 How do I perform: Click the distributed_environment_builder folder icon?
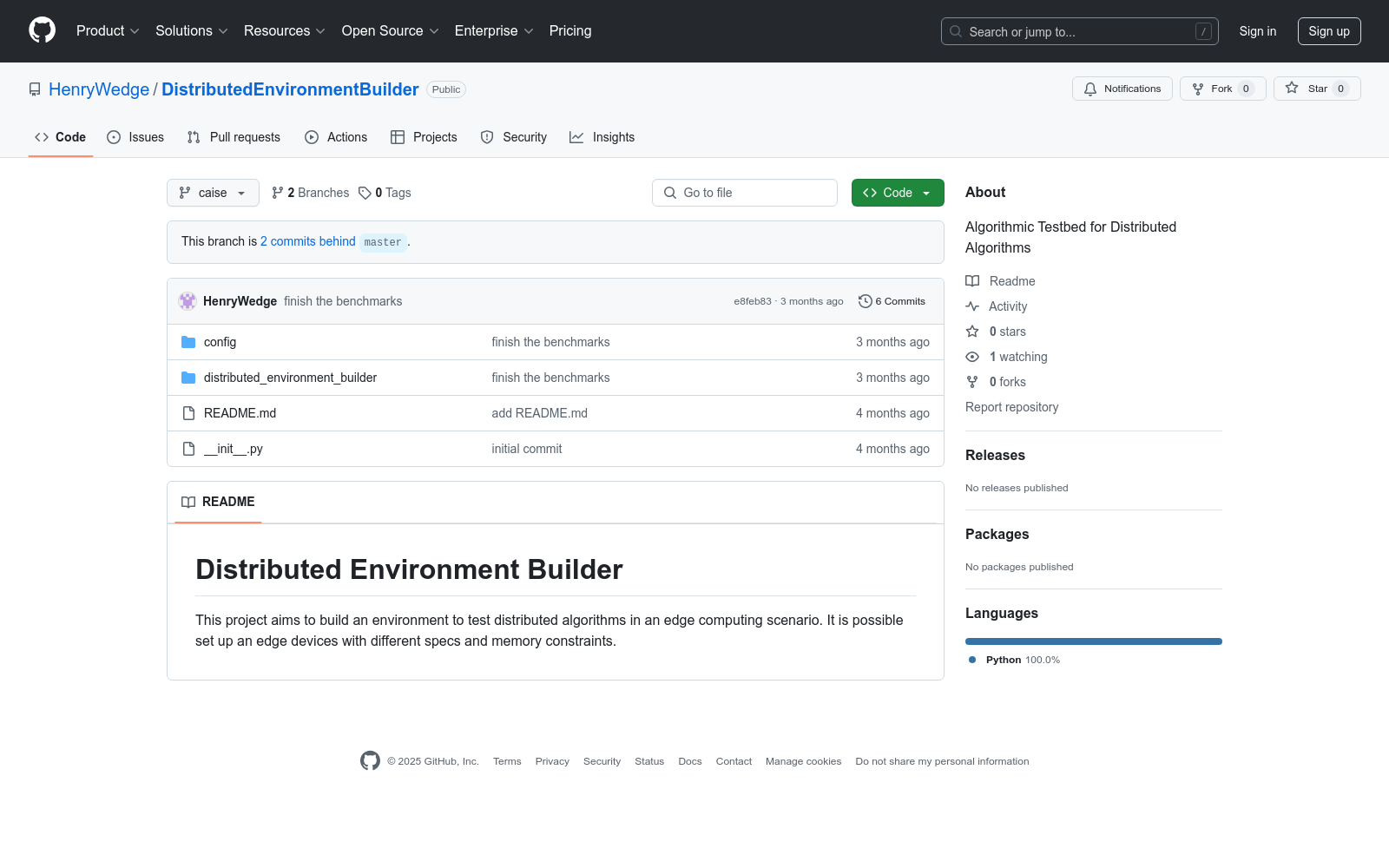(188, 378)
